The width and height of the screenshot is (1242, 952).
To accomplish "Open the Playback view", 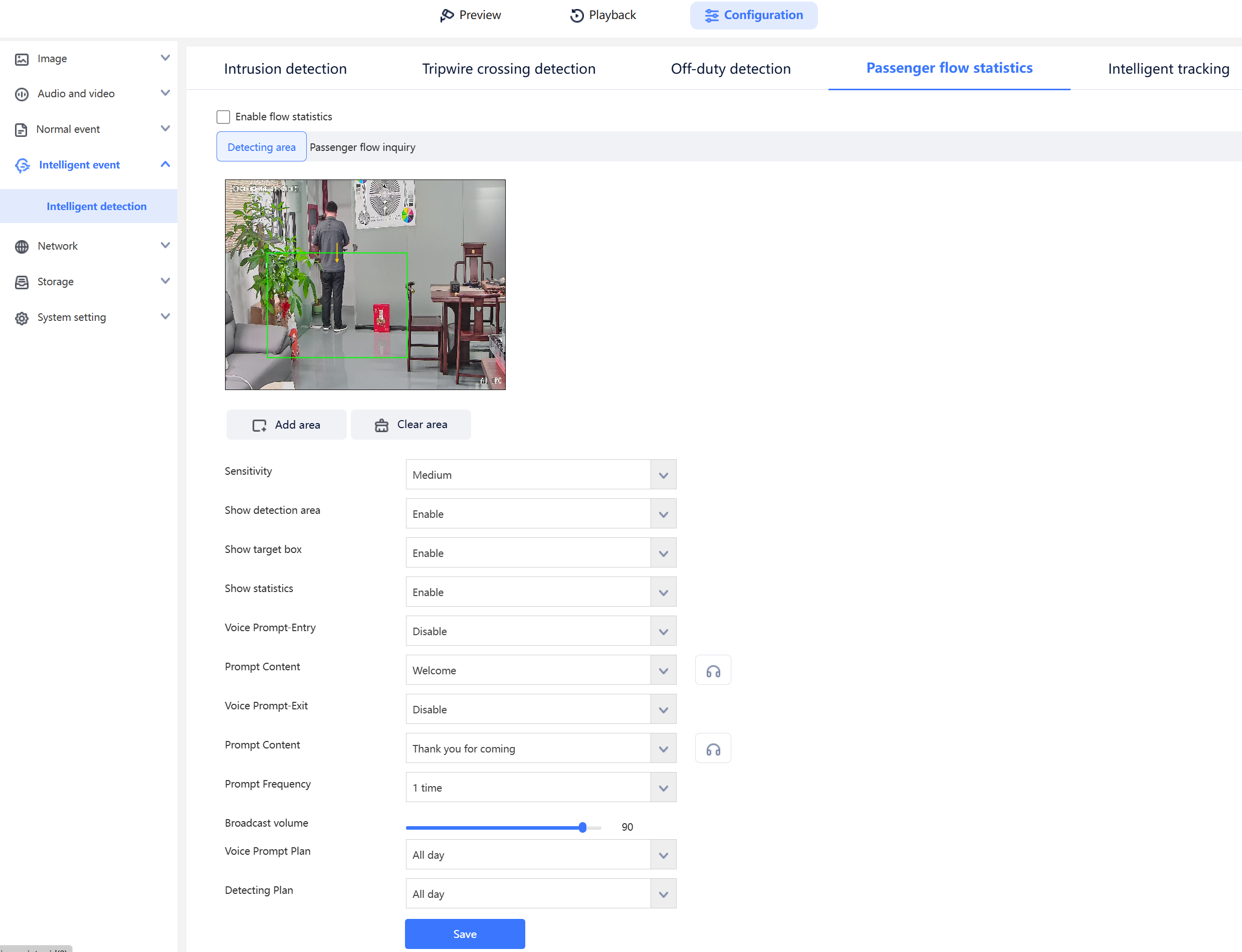I will [603, 16].
